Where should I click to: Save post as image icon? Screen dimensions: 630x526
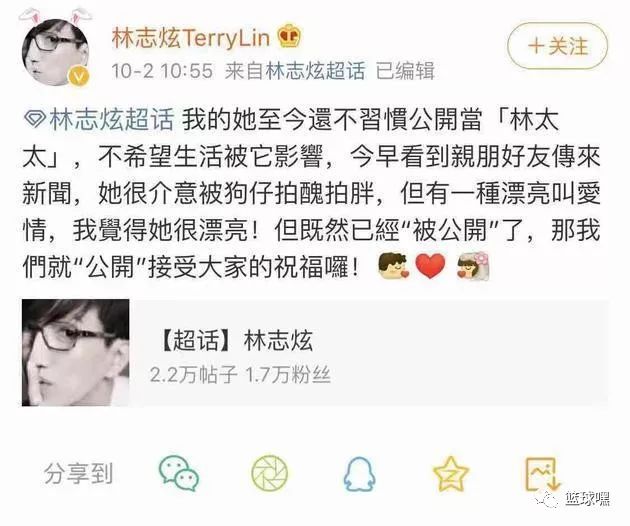coord(543,474)
